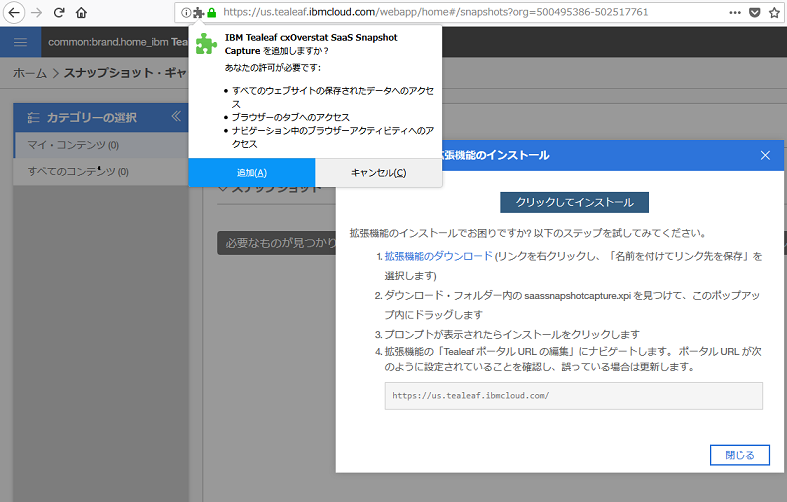Click the Pocket save icon

[754, 13]
